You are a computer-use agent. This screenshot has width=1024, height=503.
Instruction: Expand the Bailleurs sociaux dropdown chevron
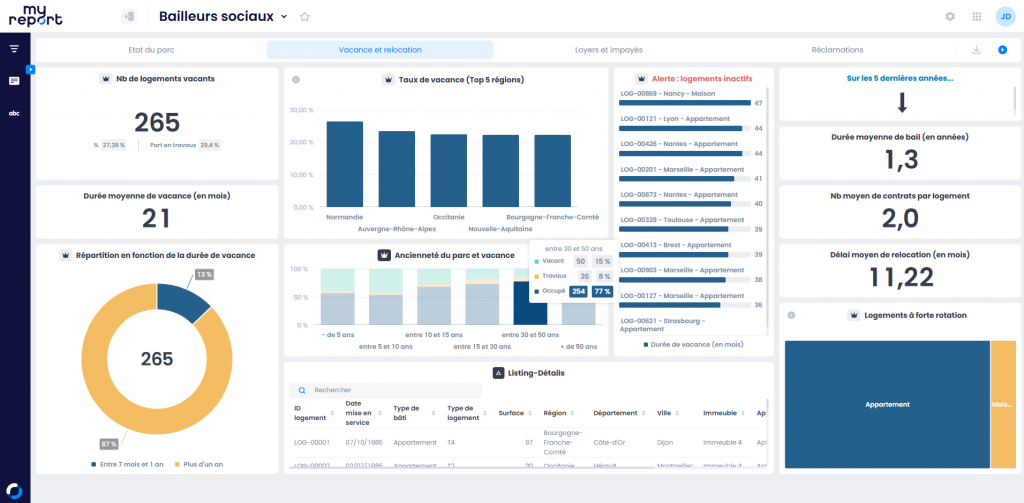click(x=284, y=17)
